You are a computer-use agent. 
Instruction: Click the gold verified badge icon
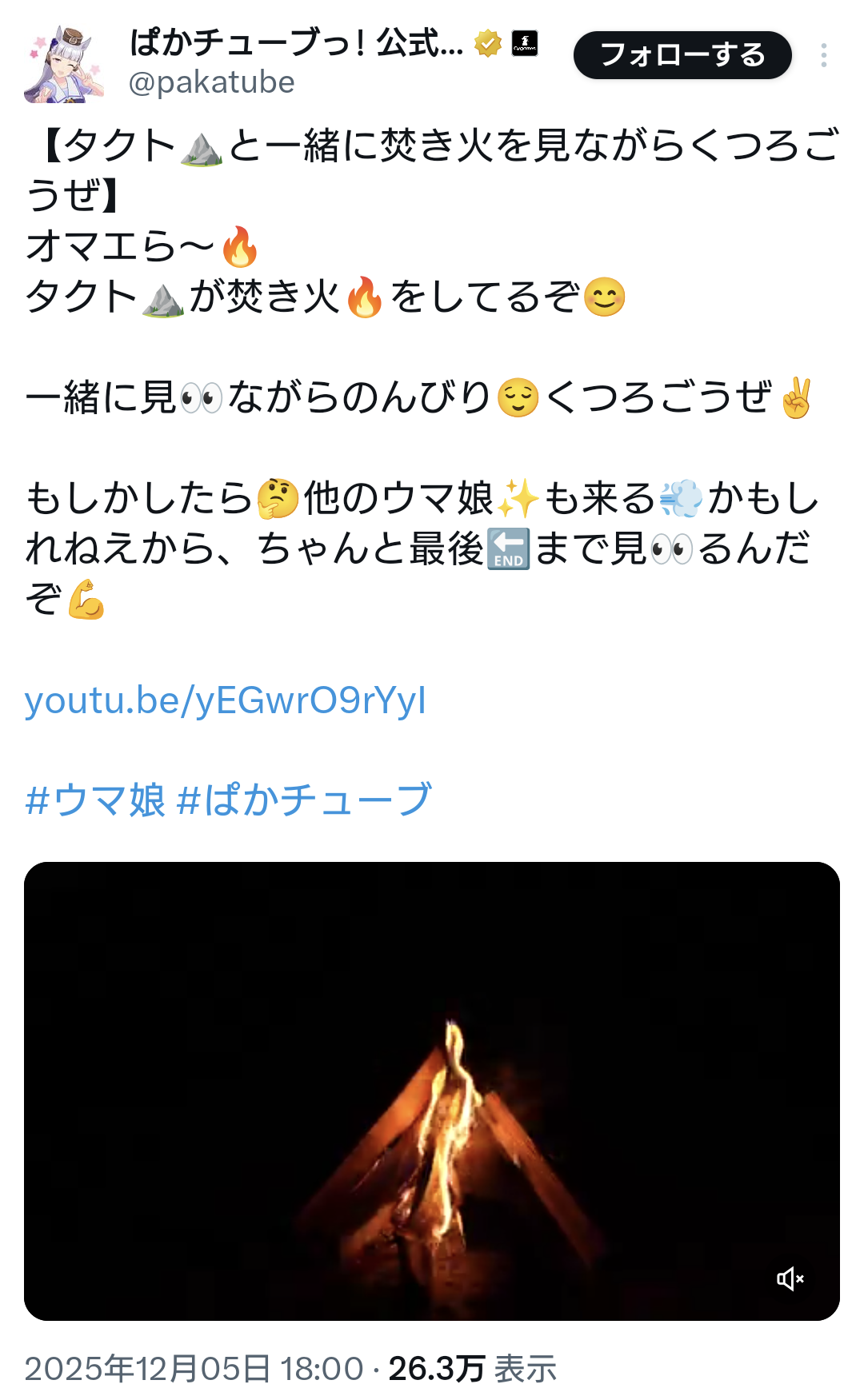coord(487,43)
